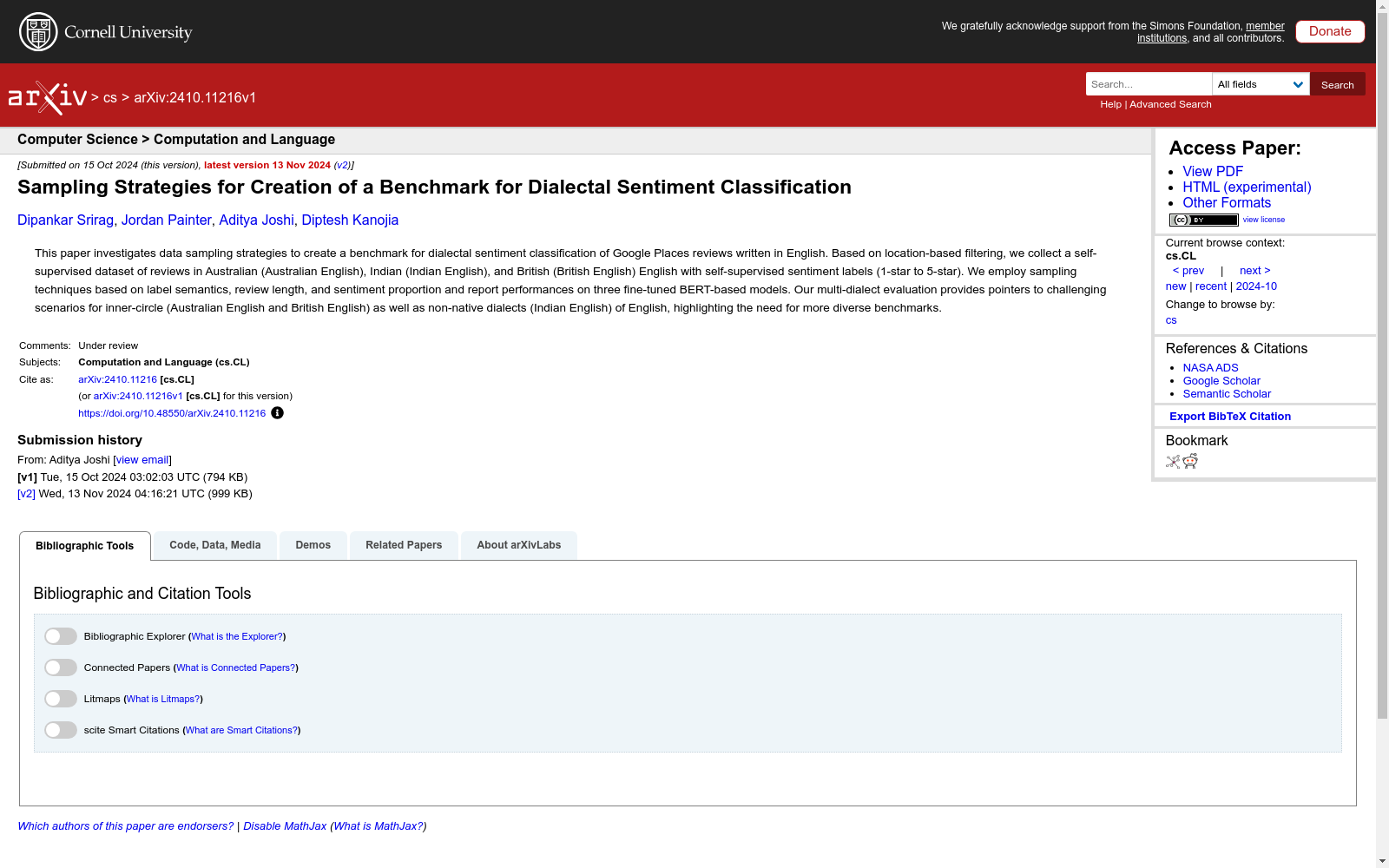Viewport: 1389px width, 868px height.
Task: Open author Aditya Joshi link
Action: click(x=256, y=220)
